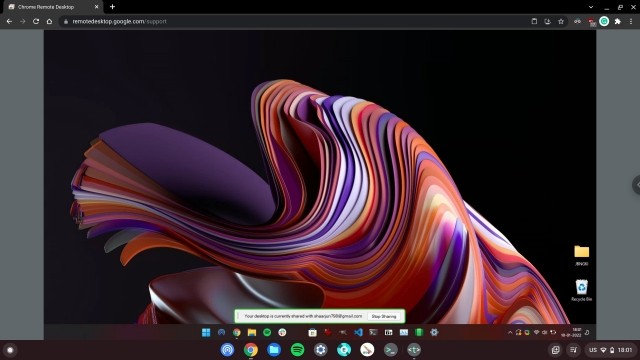Go back to the previous page

9,21
